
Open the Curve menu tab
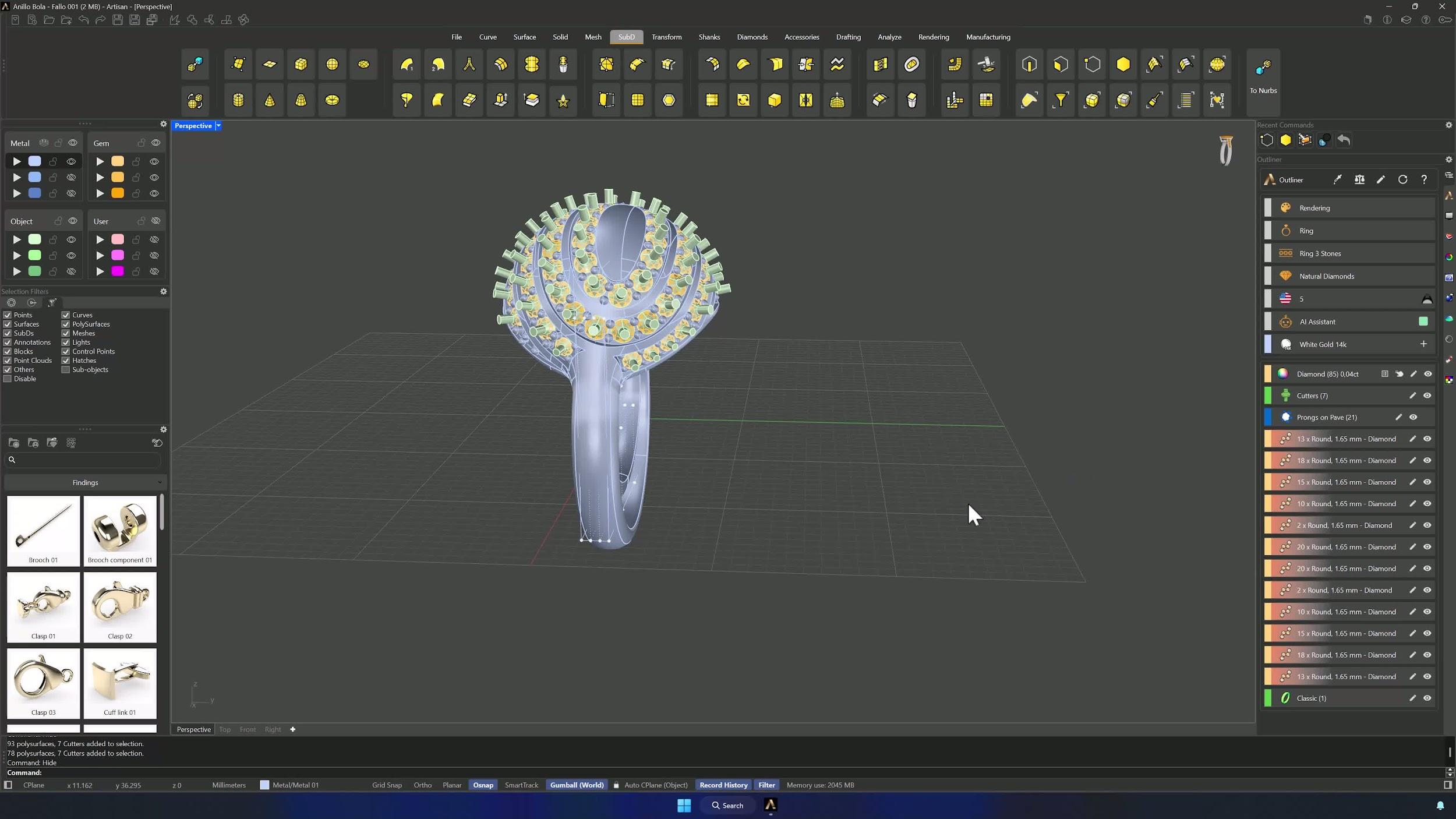[x=488, y=37]
